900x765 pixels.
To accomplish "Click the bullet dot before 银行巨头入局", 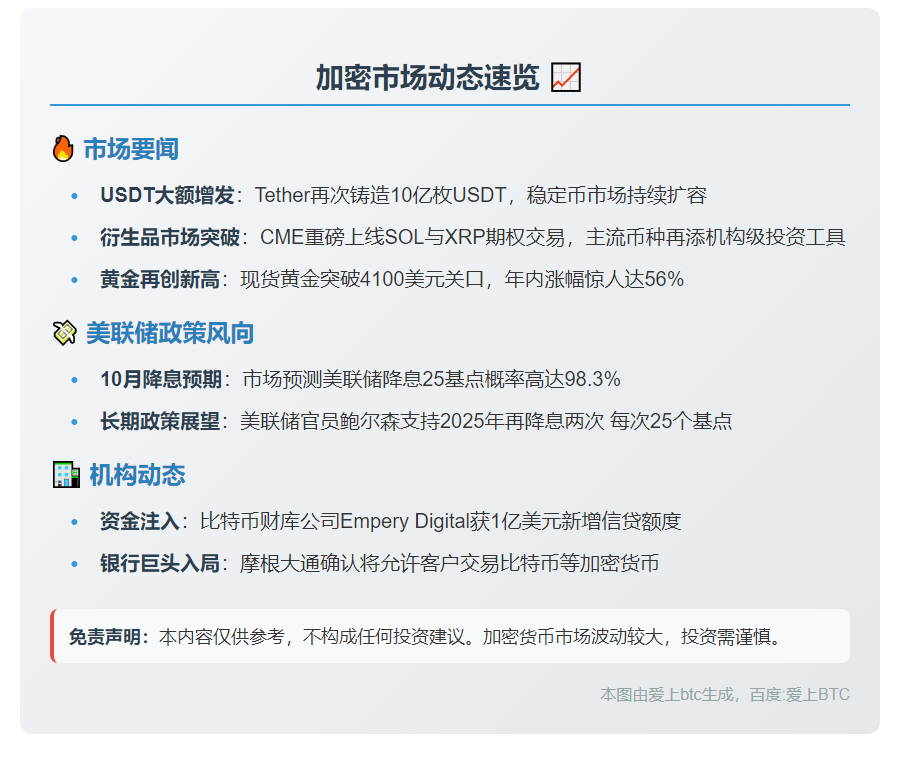I will click(75, 564).
